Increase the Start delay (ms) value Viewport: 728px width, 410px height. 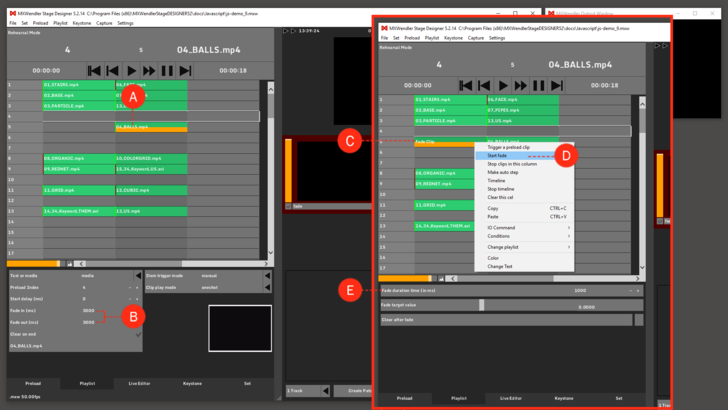point(137,299)
